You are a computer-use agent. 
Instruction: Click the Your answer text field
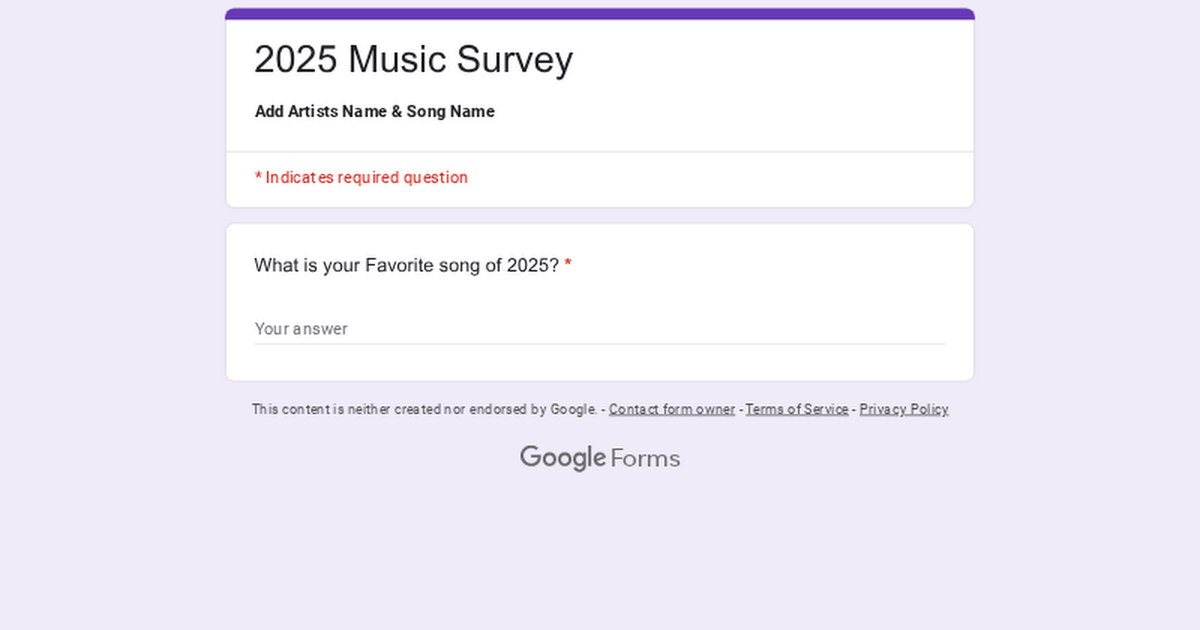600,328
